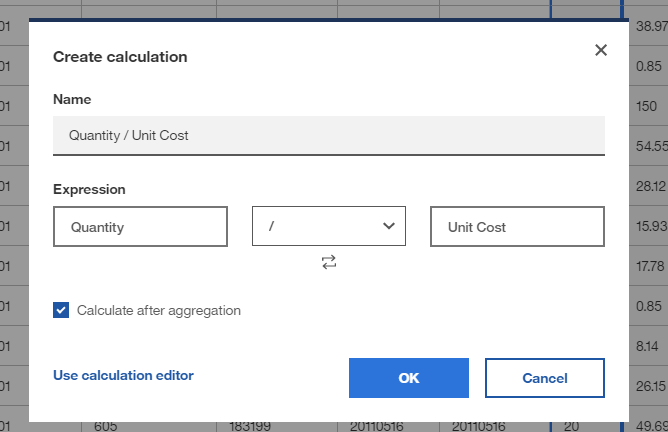Screen dimensions: 668x432
Task: Open the Use calculation editor link
Action: point(123,375)
